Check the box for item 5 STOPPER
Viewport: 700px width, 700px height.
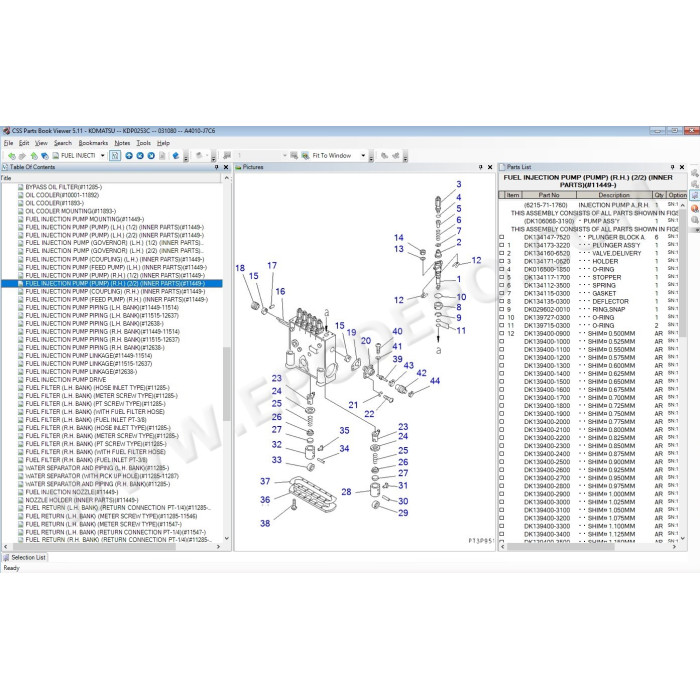coord(502,277)
